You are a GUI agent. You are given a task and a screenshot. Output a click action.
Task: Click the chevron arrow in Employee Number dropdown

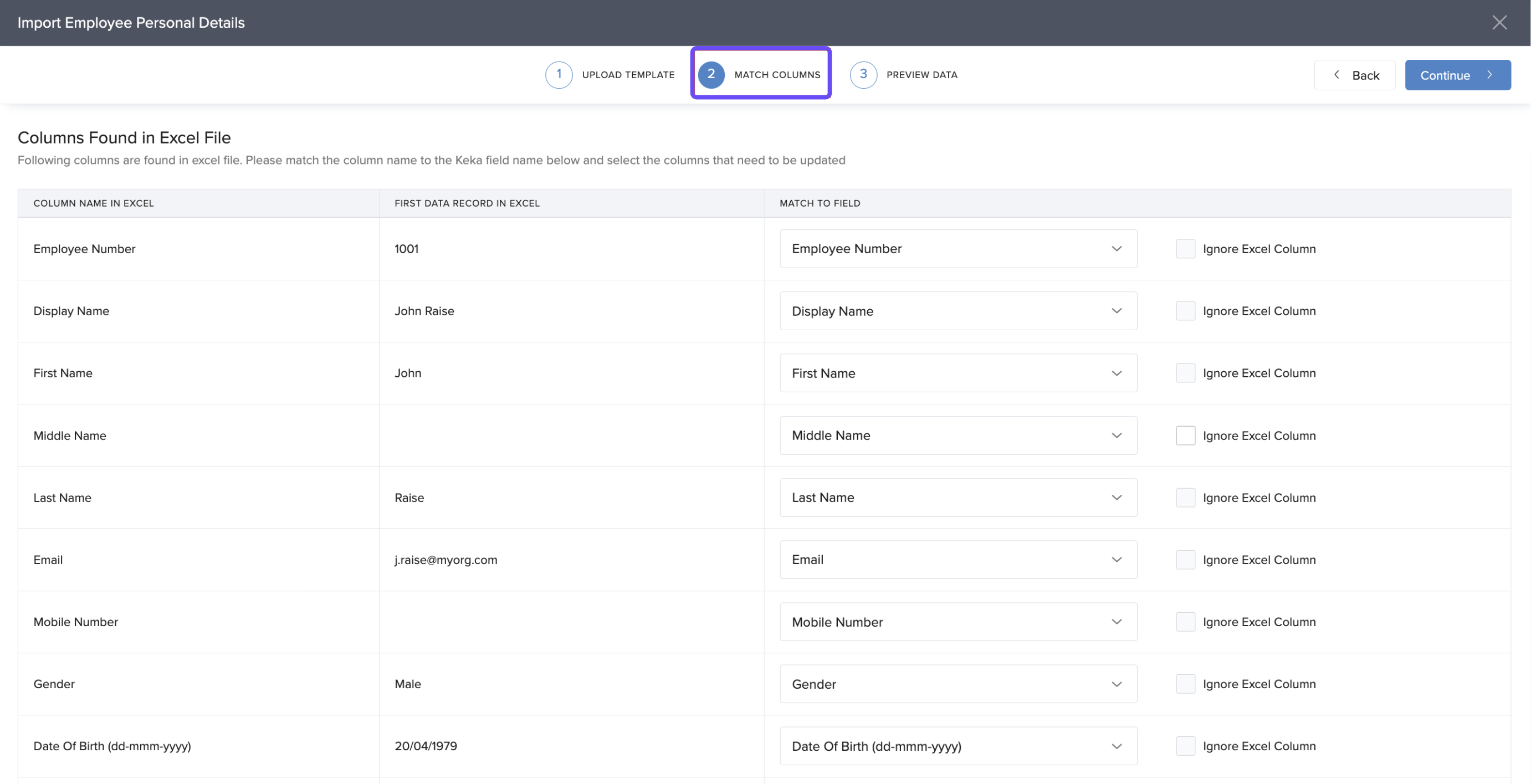pyautogui.click(x=1116, y=248)
